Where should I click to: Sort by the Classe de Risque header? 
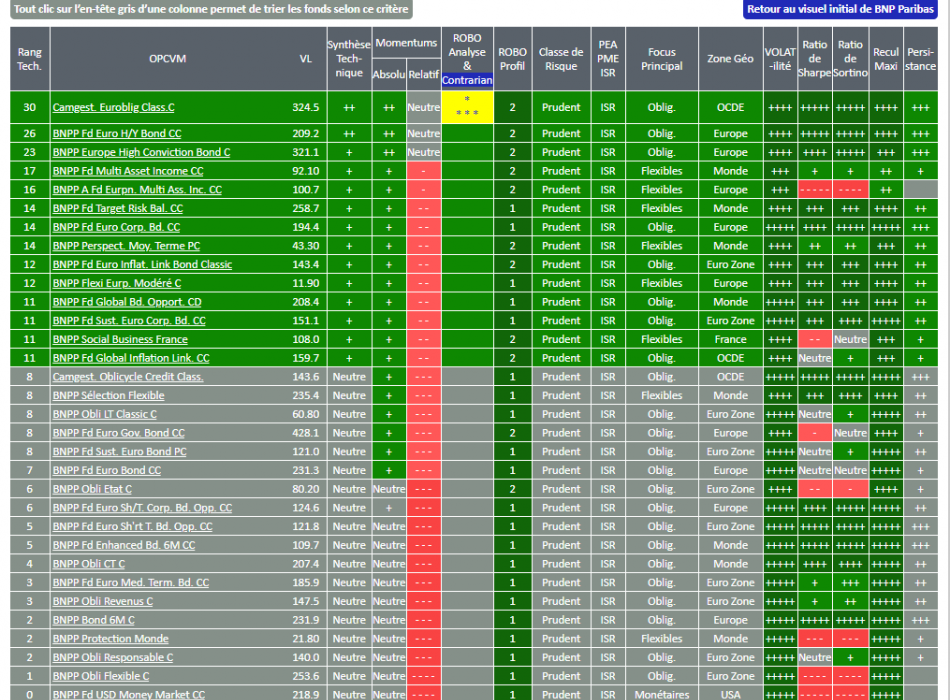click(x=561, y=59)
